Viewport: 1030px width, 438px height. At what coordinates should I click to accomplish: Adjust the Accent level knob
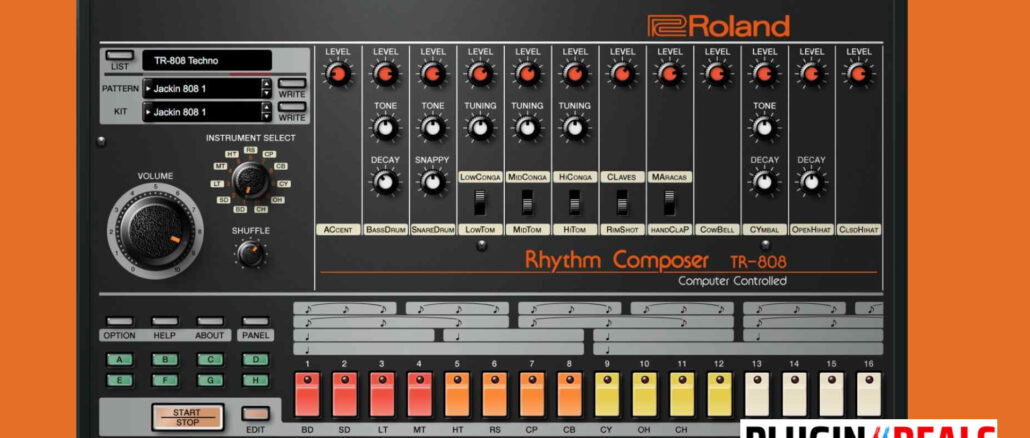(x=338, y=74)
